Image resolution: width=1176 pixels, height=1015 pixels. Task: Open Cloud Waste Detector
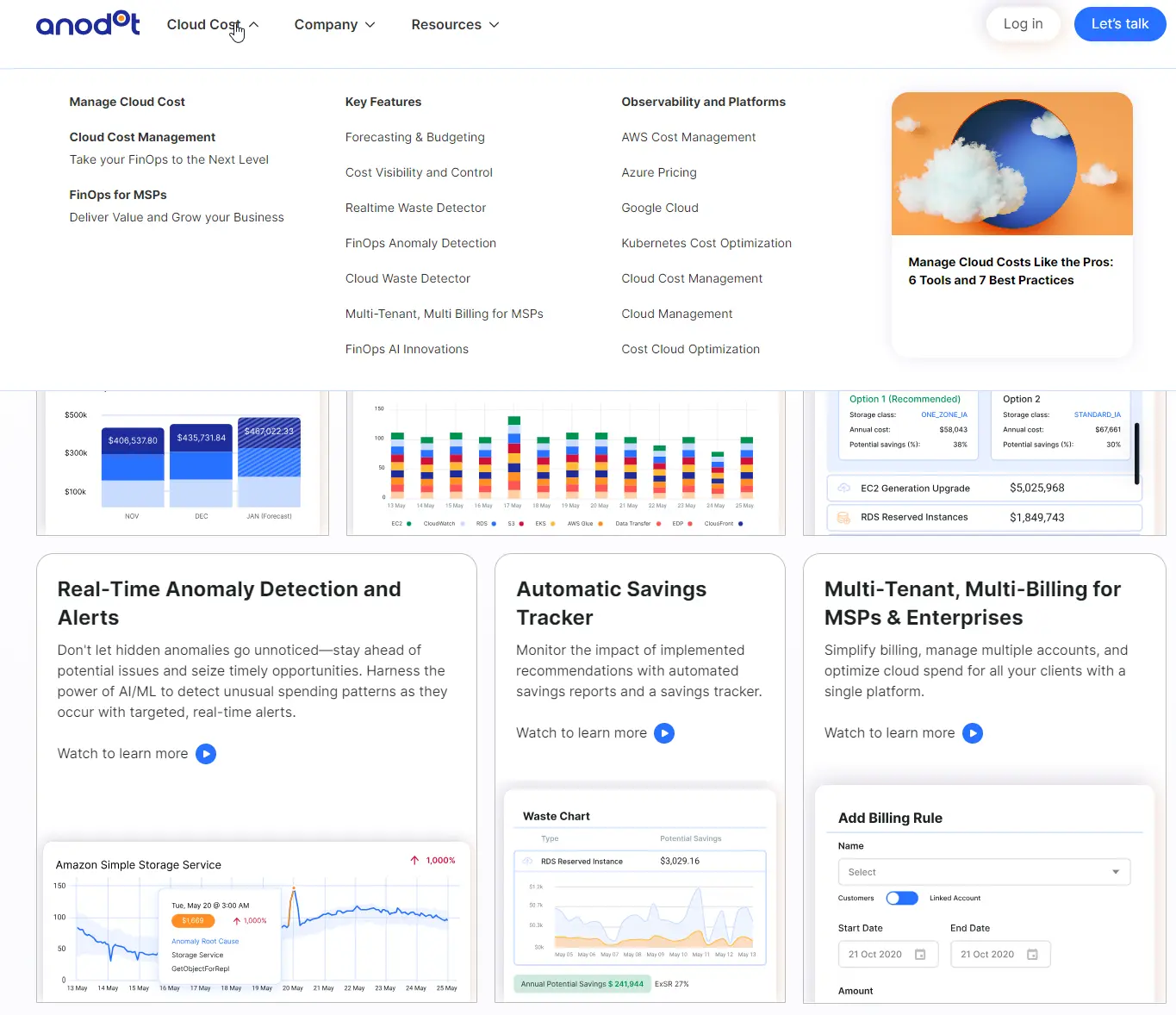408,278
